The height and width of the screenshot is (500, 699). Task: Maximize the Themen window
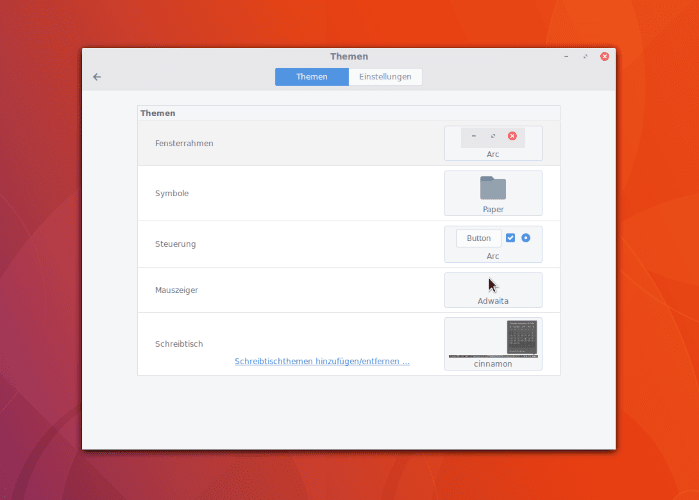pyautogui.click(x=585, y=57)
